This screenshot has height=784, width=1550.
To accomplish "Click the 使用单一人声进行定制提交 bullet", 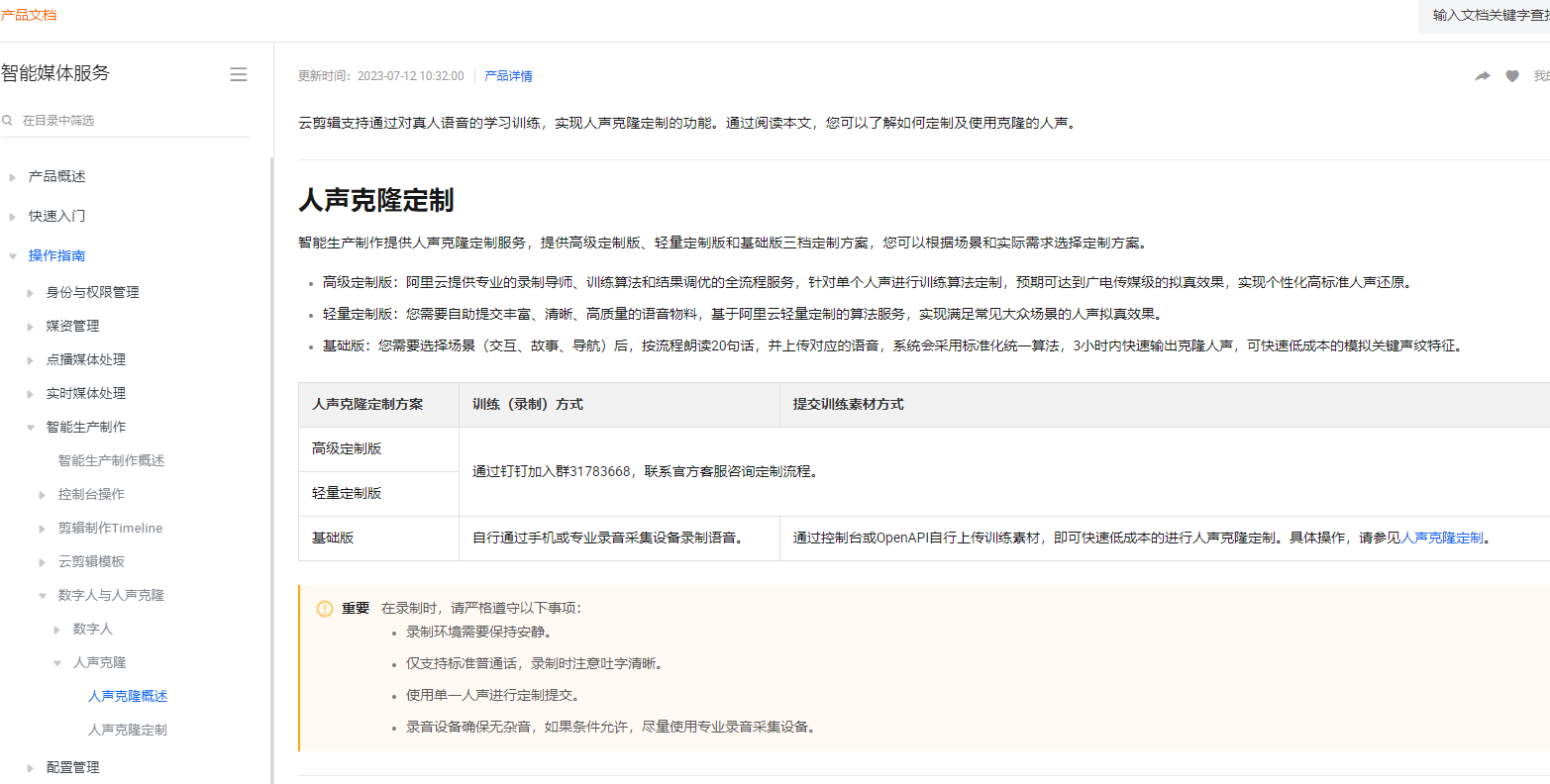I will (x=493, y=695).
